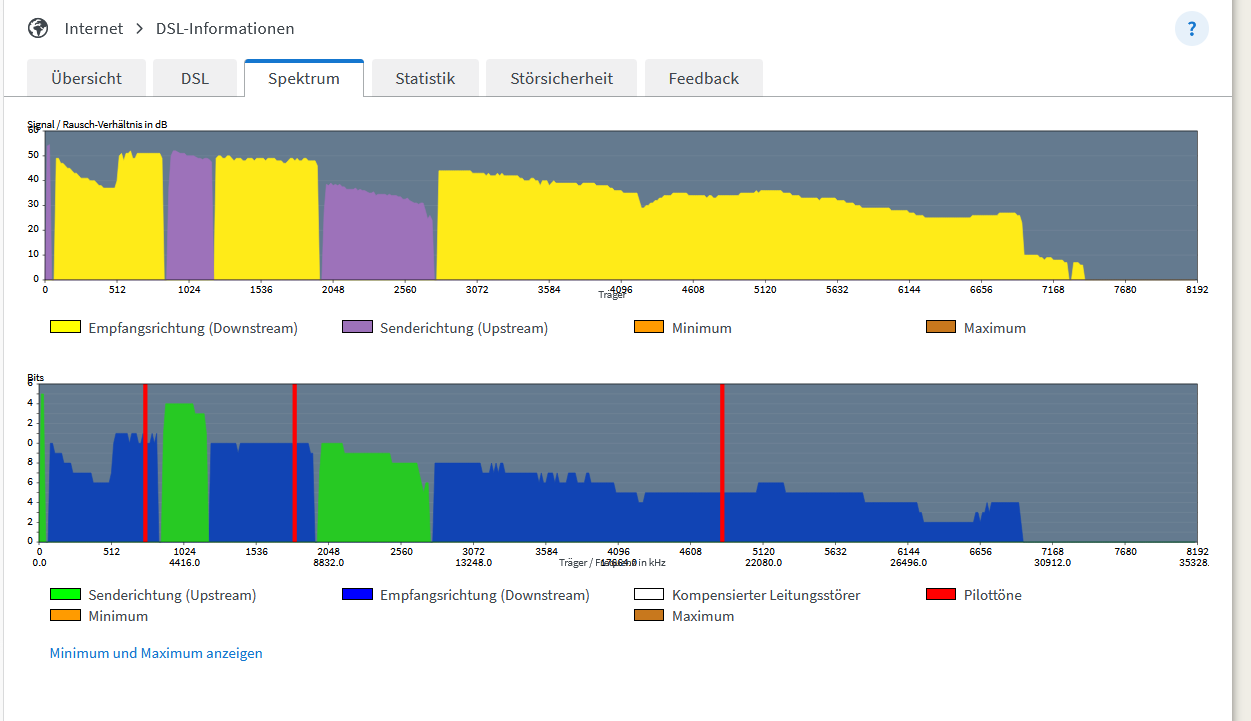Click the brown Maximum swatch in SNR legend

941,327
